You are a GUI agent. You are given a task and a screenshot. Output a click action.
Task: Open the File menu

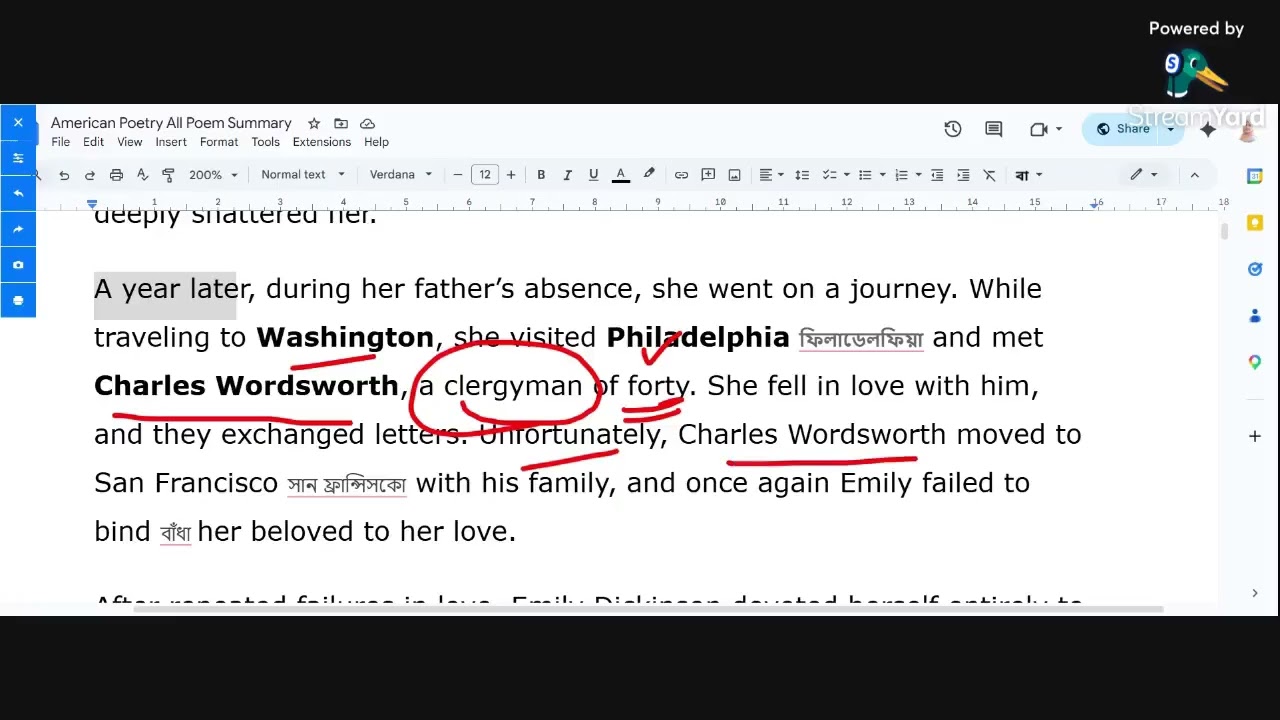click(61, 142)
